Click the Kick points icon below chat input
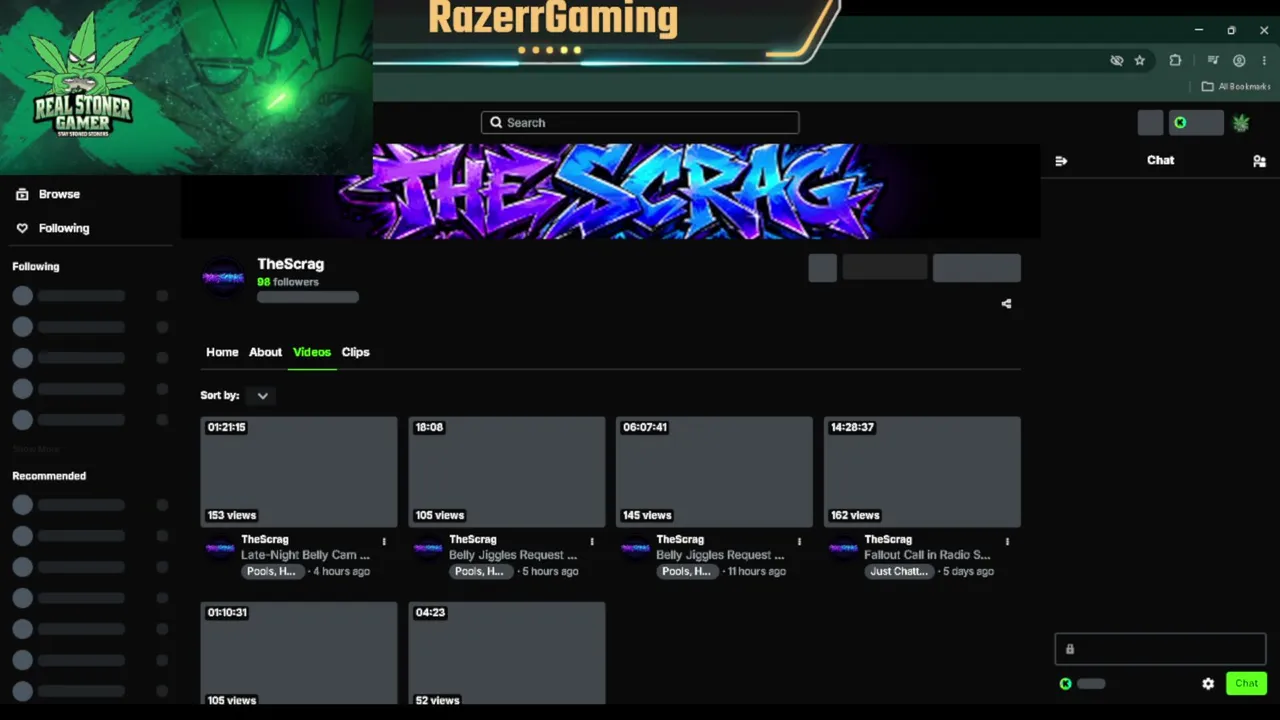Image resolution: width=1280 pixels, height=720 pixels. coord(1066,684)
